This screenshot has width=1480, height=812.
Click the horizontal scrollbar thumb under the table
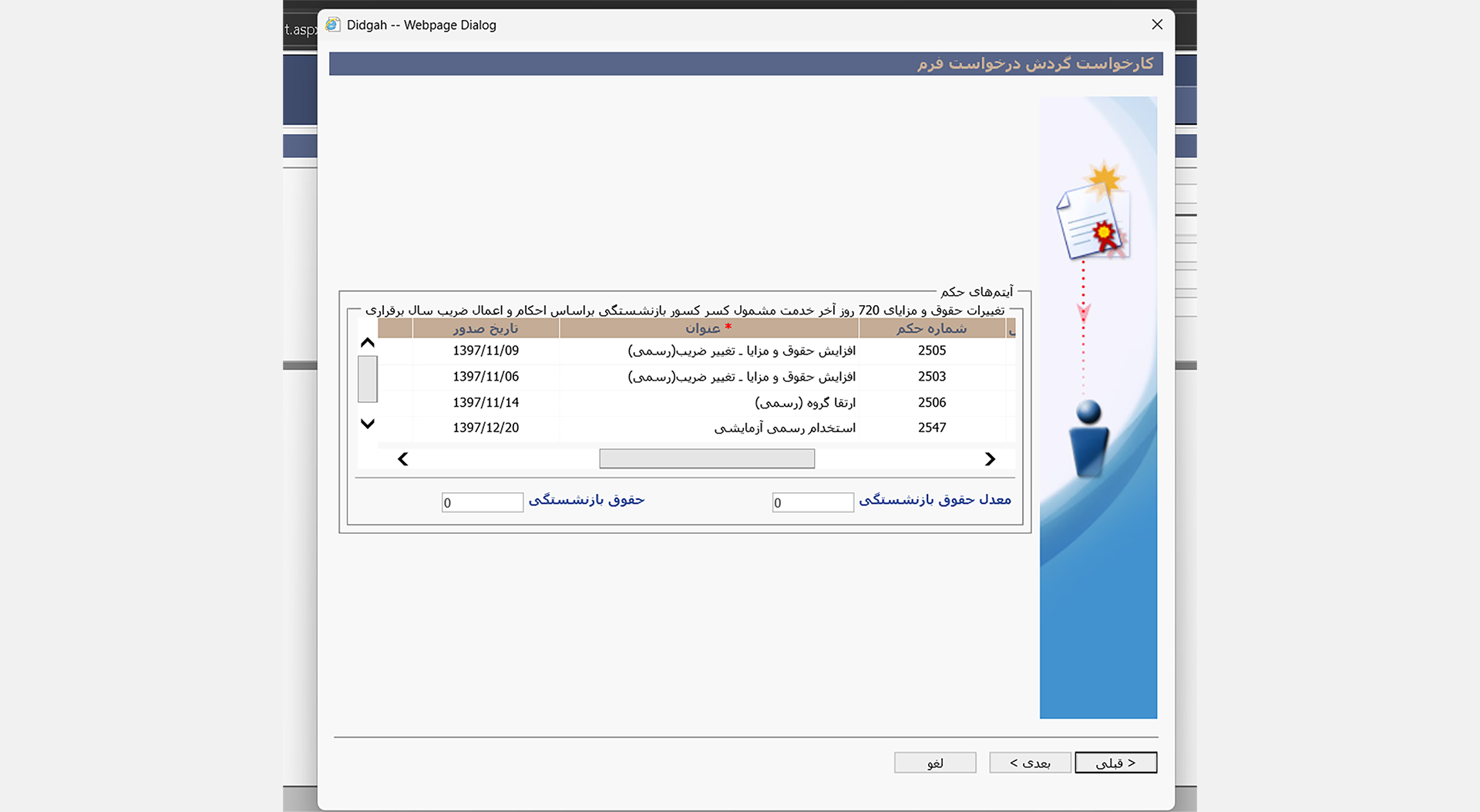coord(707,459)
